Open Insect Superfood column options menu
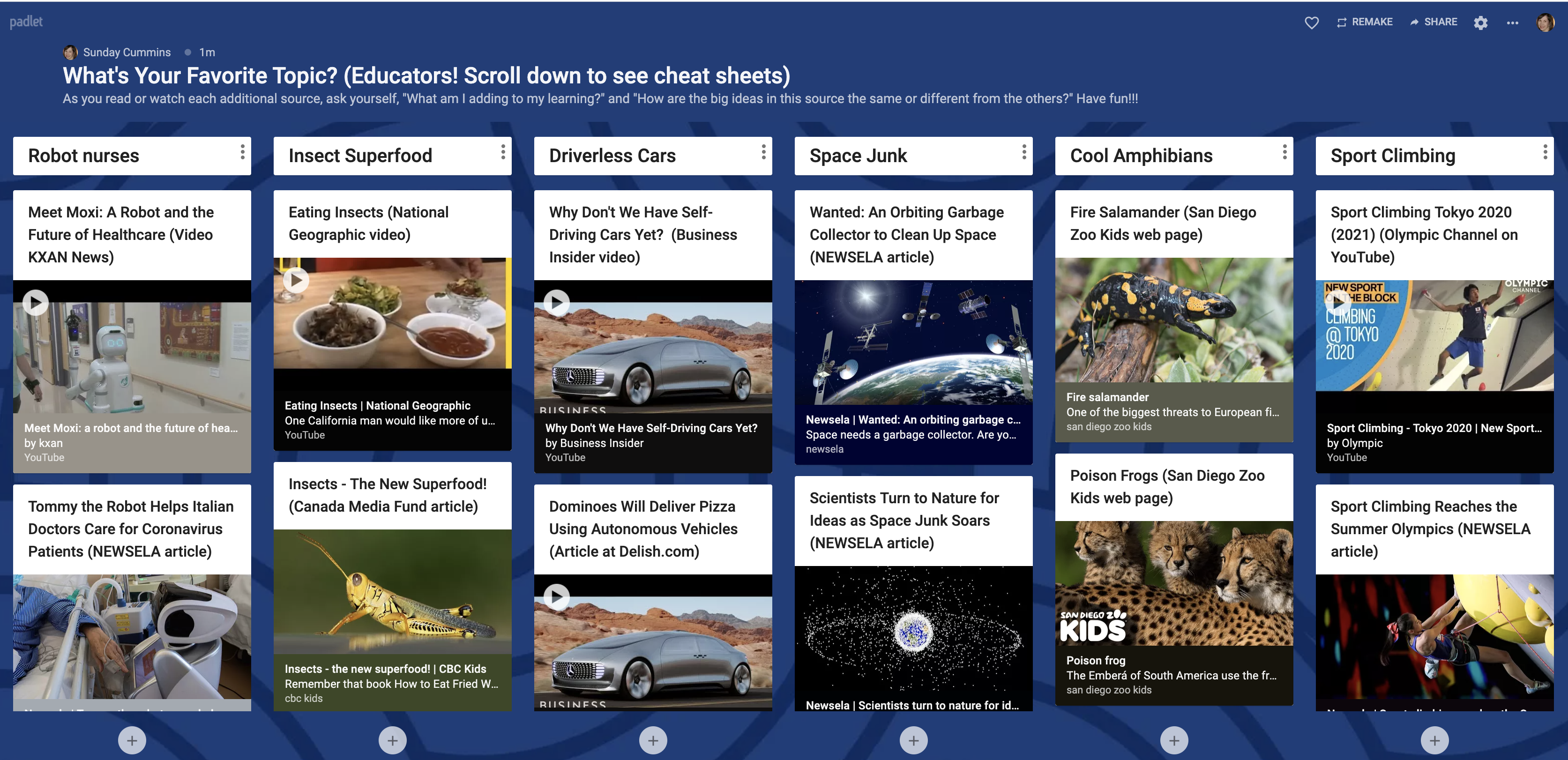 [x=503, y=152]
